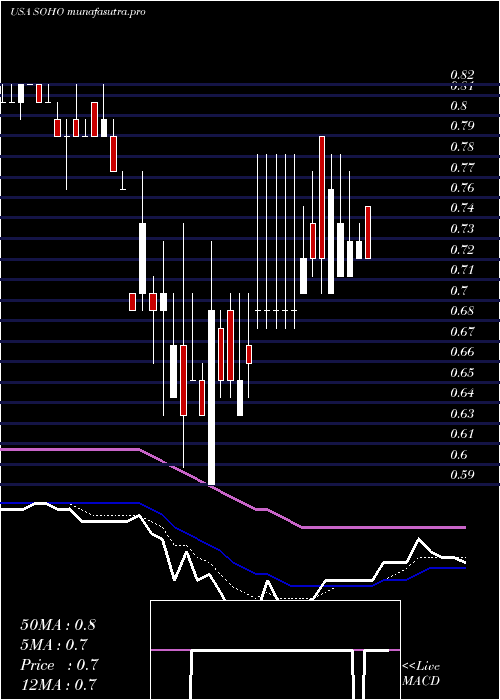Click the 'USA SOHO munafasutra.pro' chart title
500x700 pixels.
pos(77,12)
